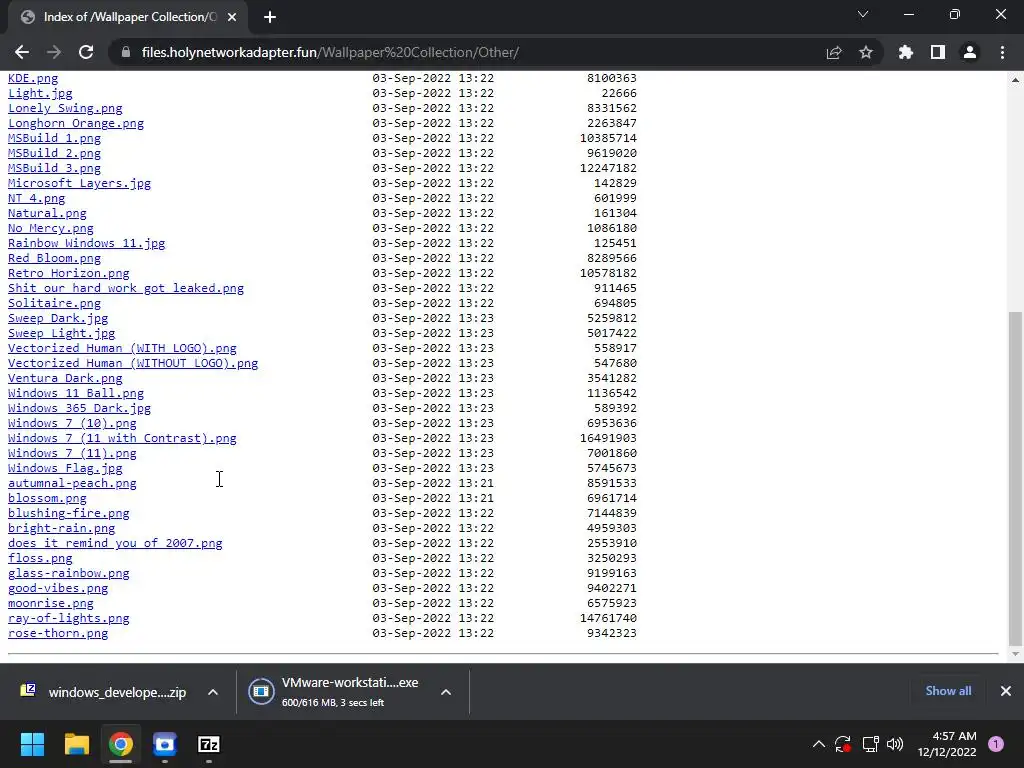The image size is (1024, 768).
Task: Open tab search chevron in title bar
Action: 863,14
